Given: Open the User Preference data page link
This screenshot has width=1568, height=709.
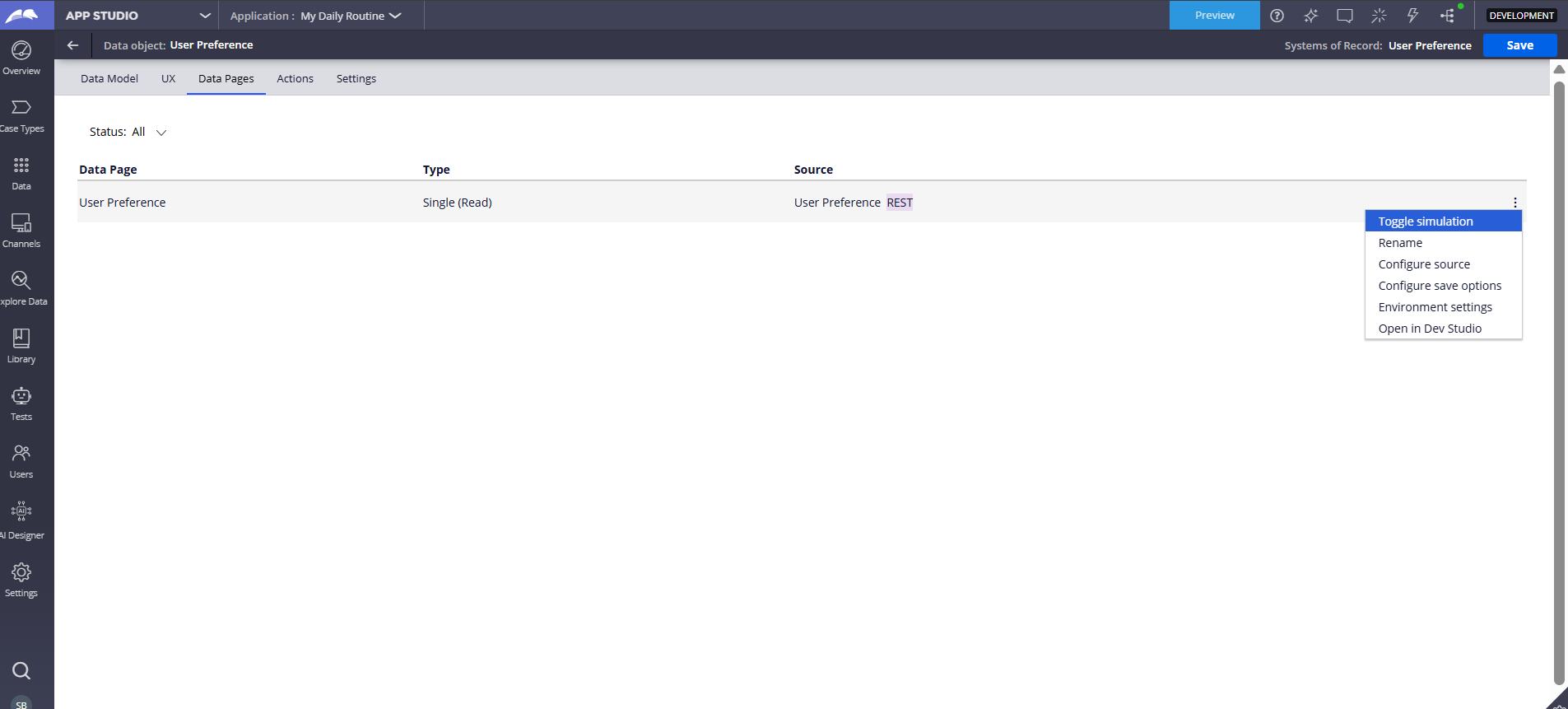Looking at the screenshot, I should click(x=123, y=203).
